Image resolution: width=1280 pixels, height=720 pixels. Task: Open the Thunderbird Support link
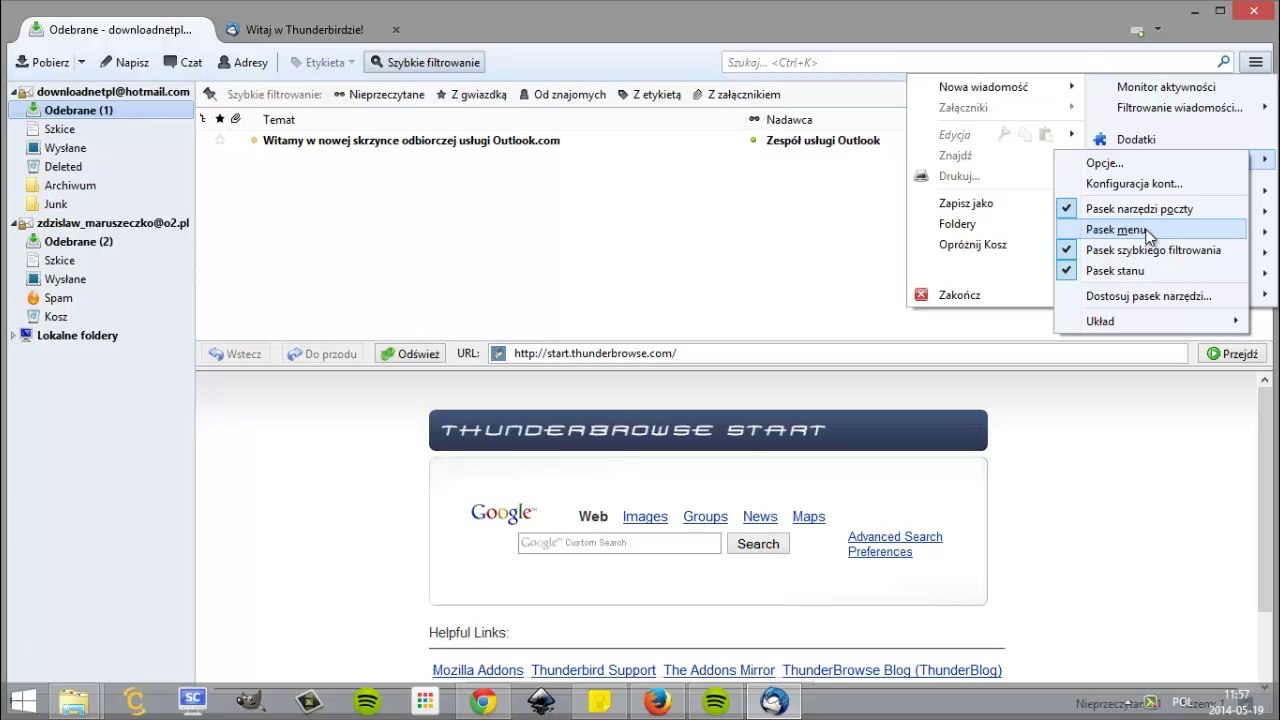pyautogui.click(x=593, y=670)
